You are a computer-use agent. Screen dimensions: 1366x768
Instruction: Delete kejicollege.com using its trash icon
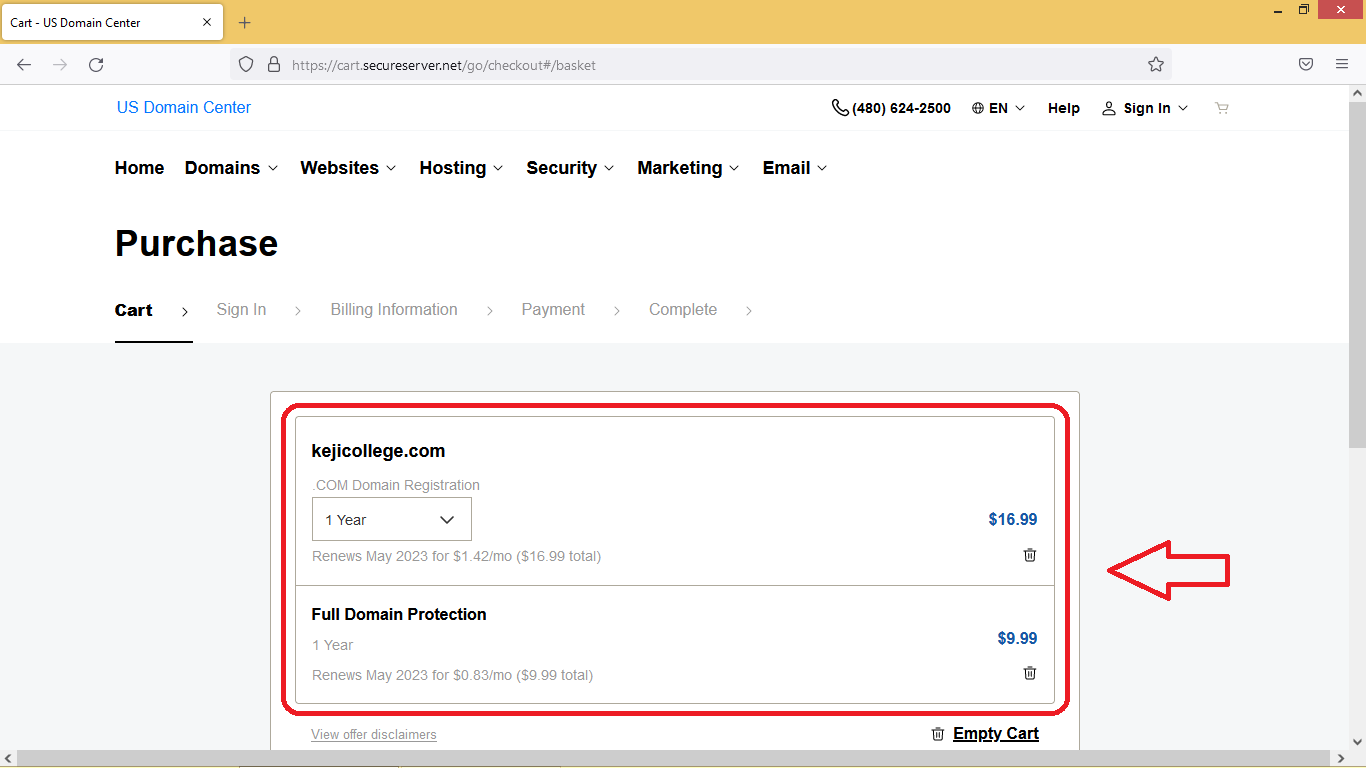click(1030, 555)
